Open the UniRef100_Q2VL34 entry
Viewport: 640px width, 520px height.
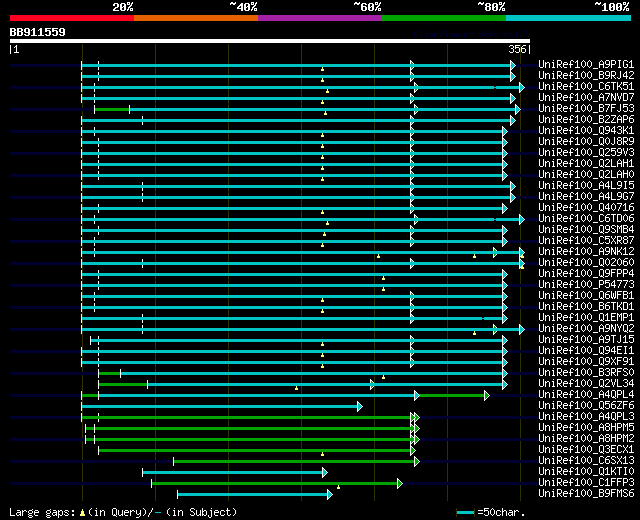(586, 384)
